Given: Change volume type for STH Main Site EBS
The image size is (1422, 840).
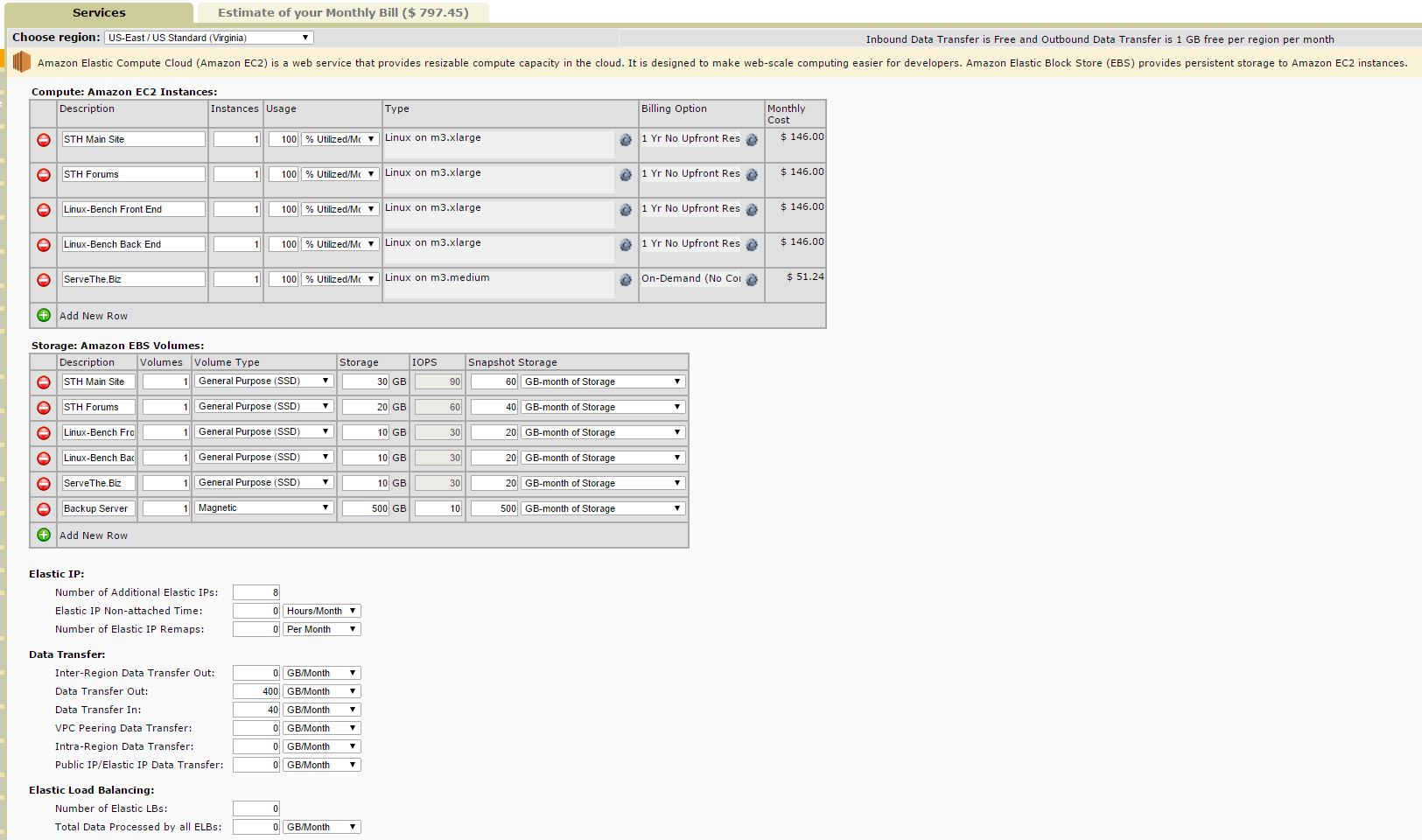Looking at the screenshot, I should click(x=263, y=381).
